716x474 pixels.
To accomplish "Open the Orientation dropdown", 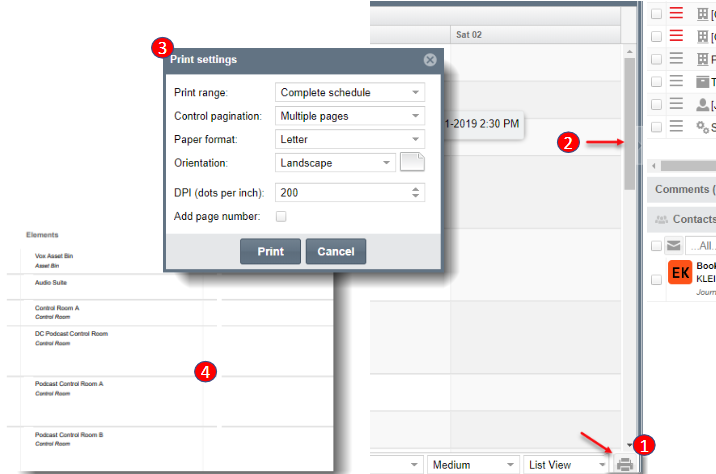I will click(335, 163).
